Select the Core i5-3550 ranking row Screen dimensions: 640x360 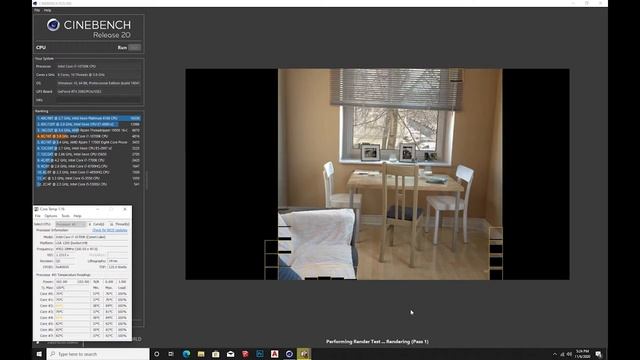point(88,178)
